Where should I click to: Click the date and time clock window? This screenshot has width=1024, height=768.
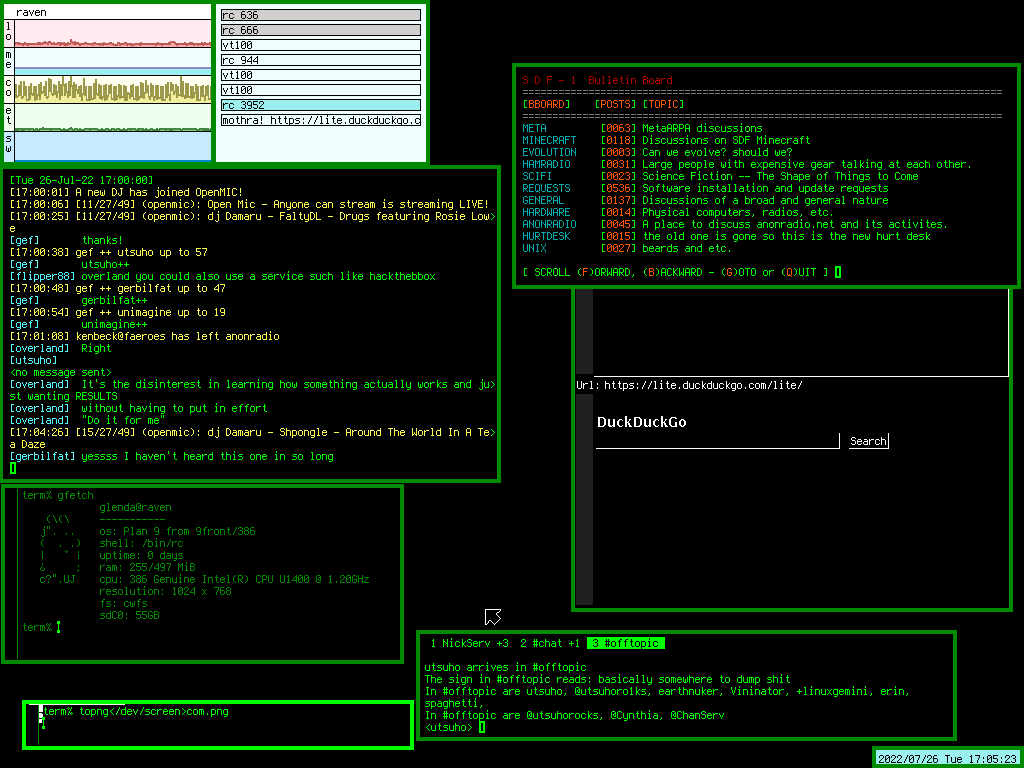pos(947,758)
